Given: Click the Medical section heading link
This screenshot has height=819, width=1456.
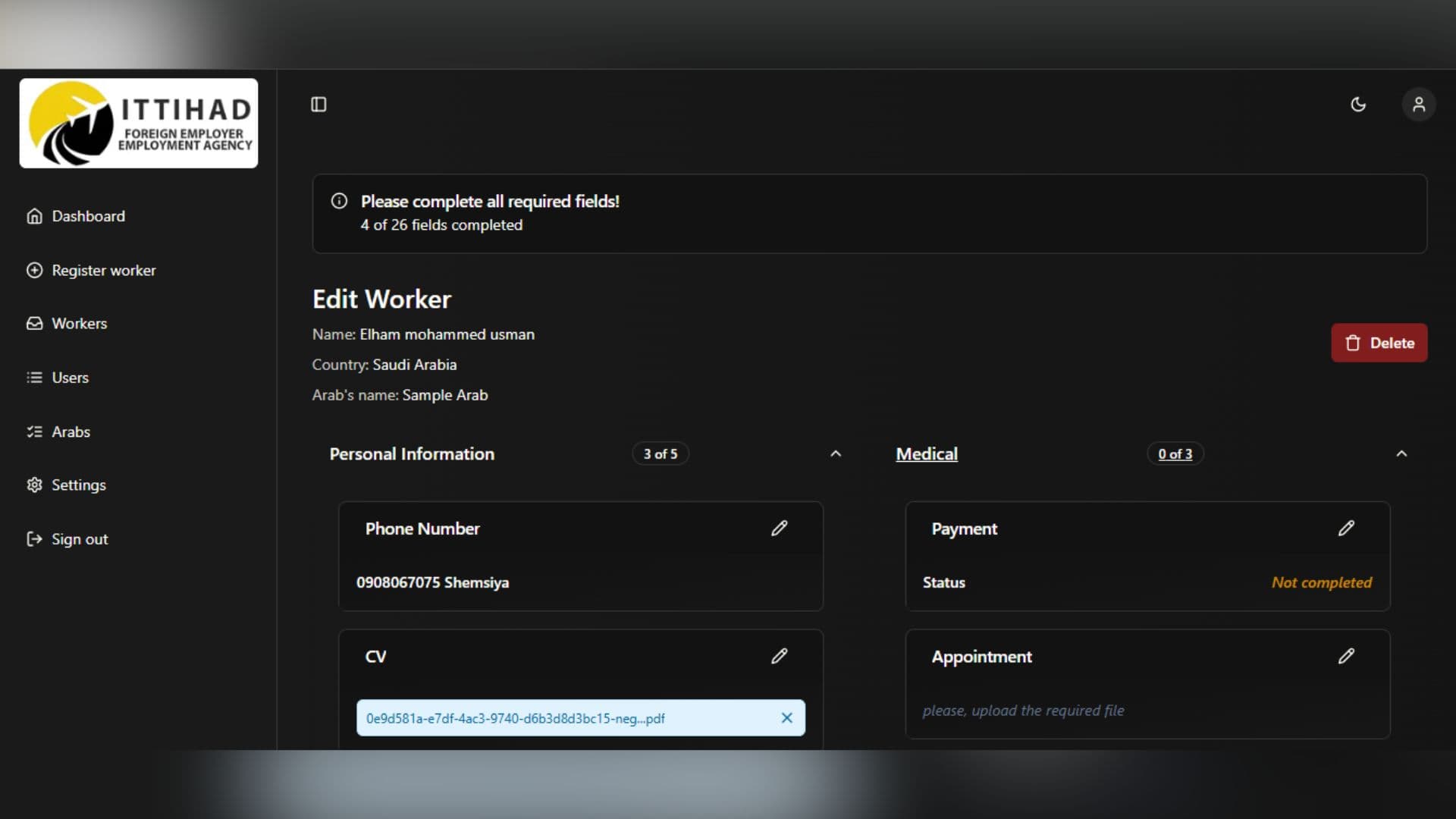Looking at the screenshot, I should (x=927, y=453).
